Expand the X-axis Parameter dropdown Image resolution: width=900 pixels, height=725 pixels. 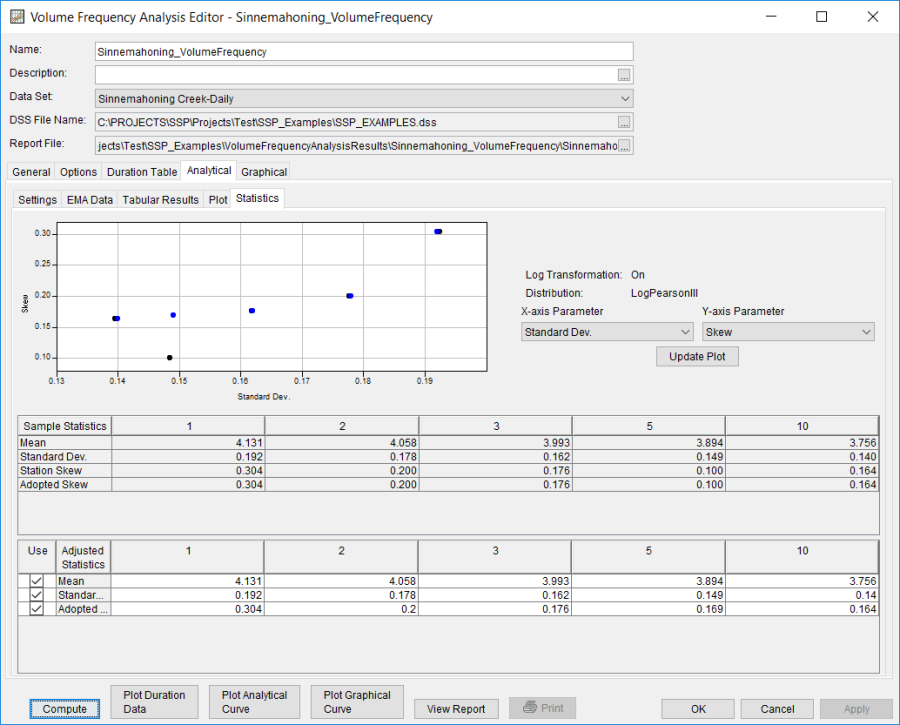click(x=607, y=332)
